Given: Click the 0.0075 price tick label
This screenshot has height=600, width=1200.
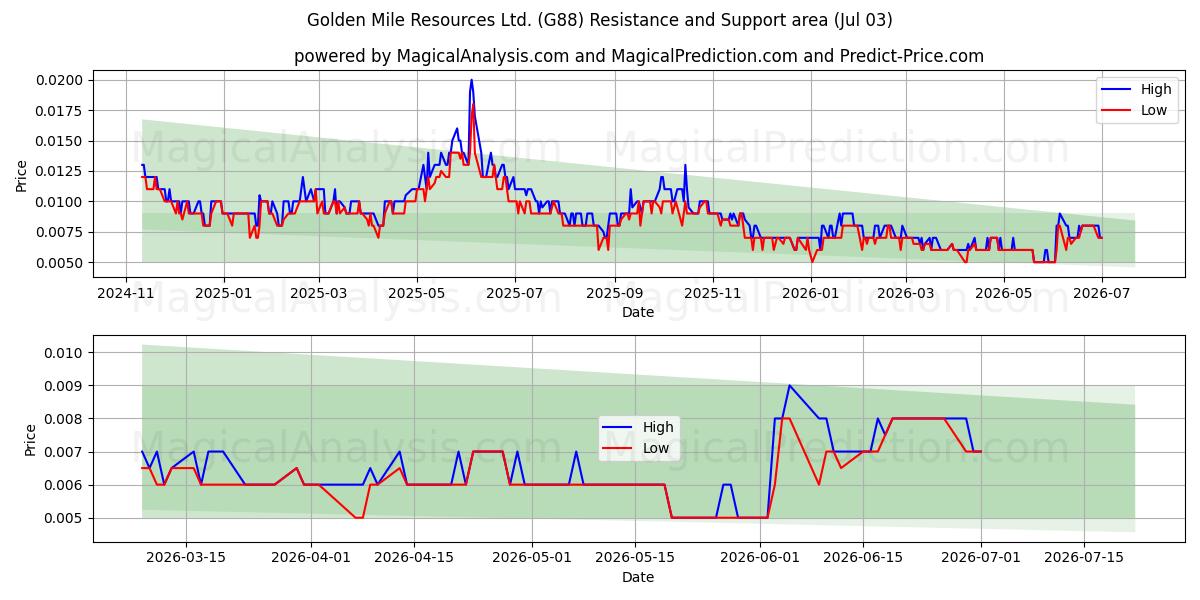Looking at the screenshot, I should 61,232.
